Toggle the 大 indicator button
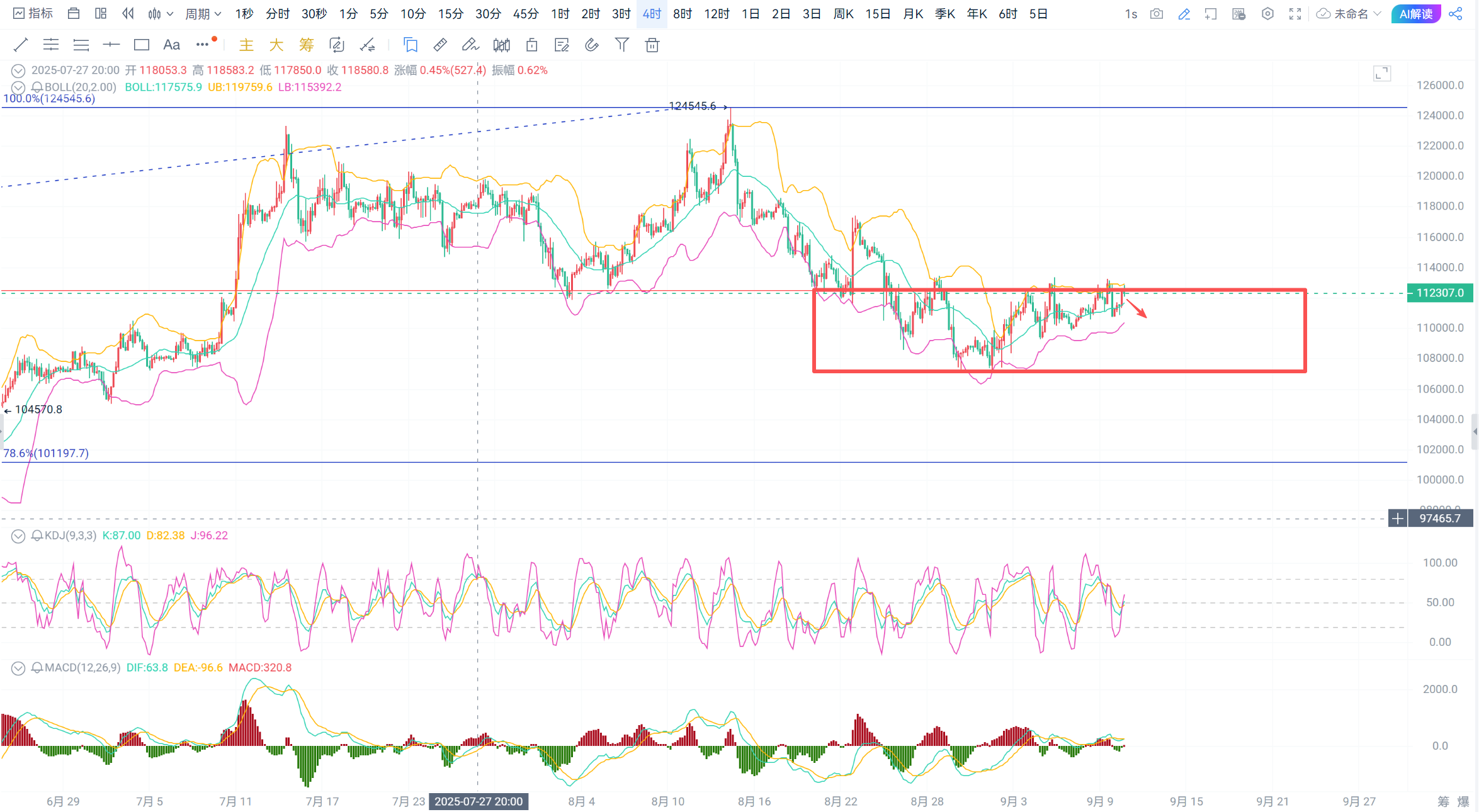Image resolution: width=1479 pixels, height=812 pixels. point(276,45)
